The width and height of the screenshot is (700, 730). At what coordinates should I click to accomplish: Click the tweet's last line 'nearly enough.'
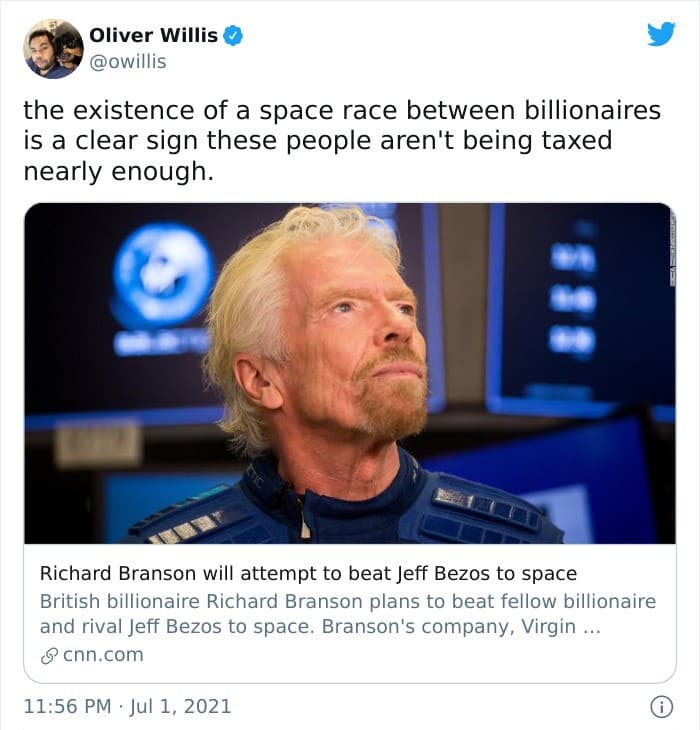[119, 171]
